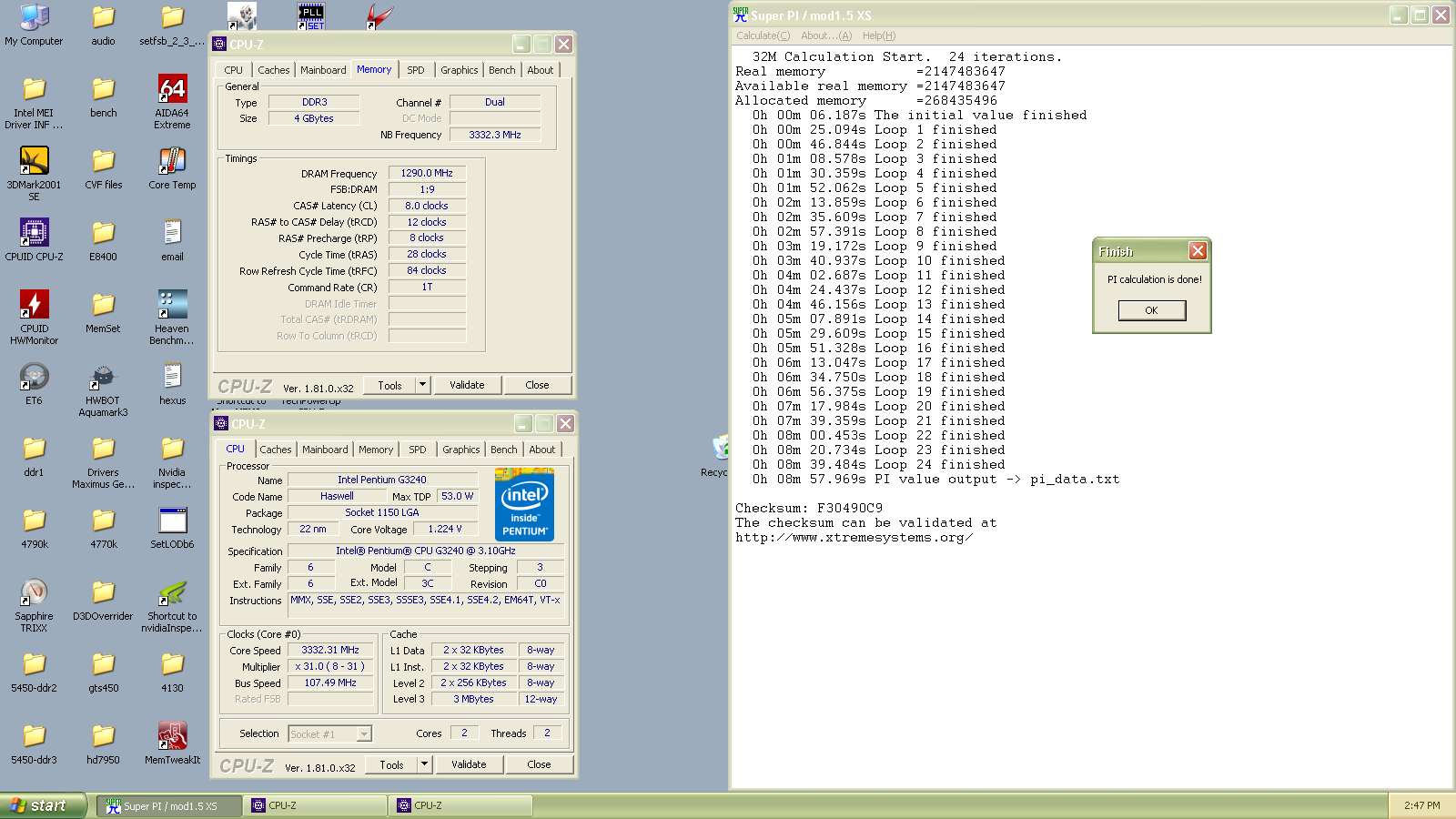Open Graphics tab in upper CPU-Z window
The height and width of the screenshot is (819, 1456).
pos(459,70)
